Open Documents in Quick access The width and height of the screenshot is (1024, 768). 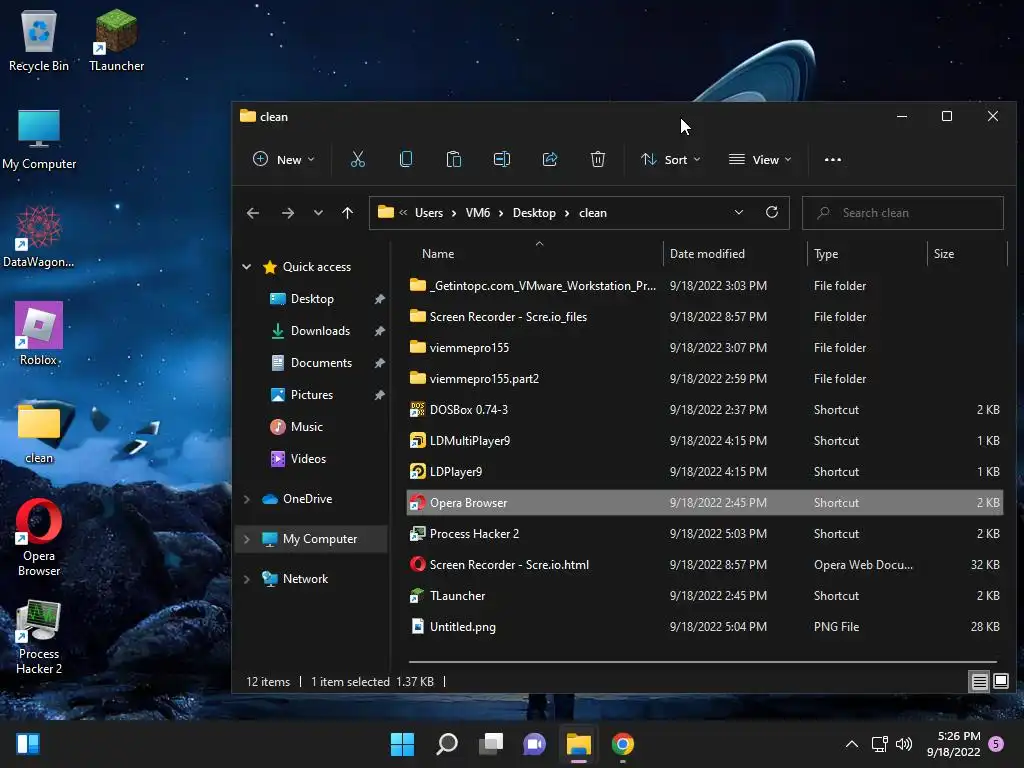click(x=321, y=363)
